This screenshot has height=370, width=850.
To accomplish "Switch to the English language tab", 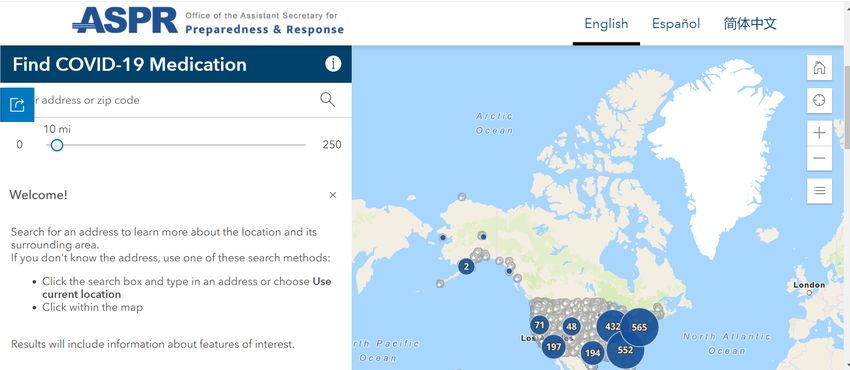I will 606,24.
